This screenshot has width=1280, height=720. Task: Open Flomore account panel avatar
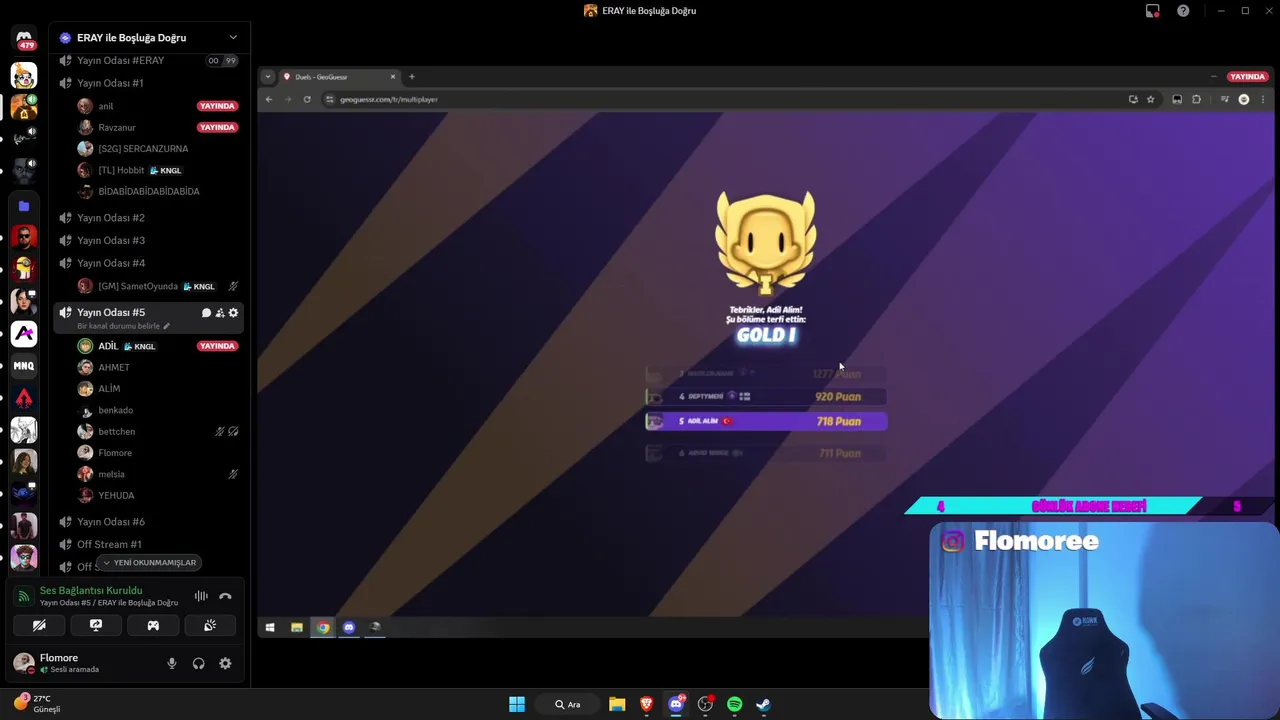point(24,663)
